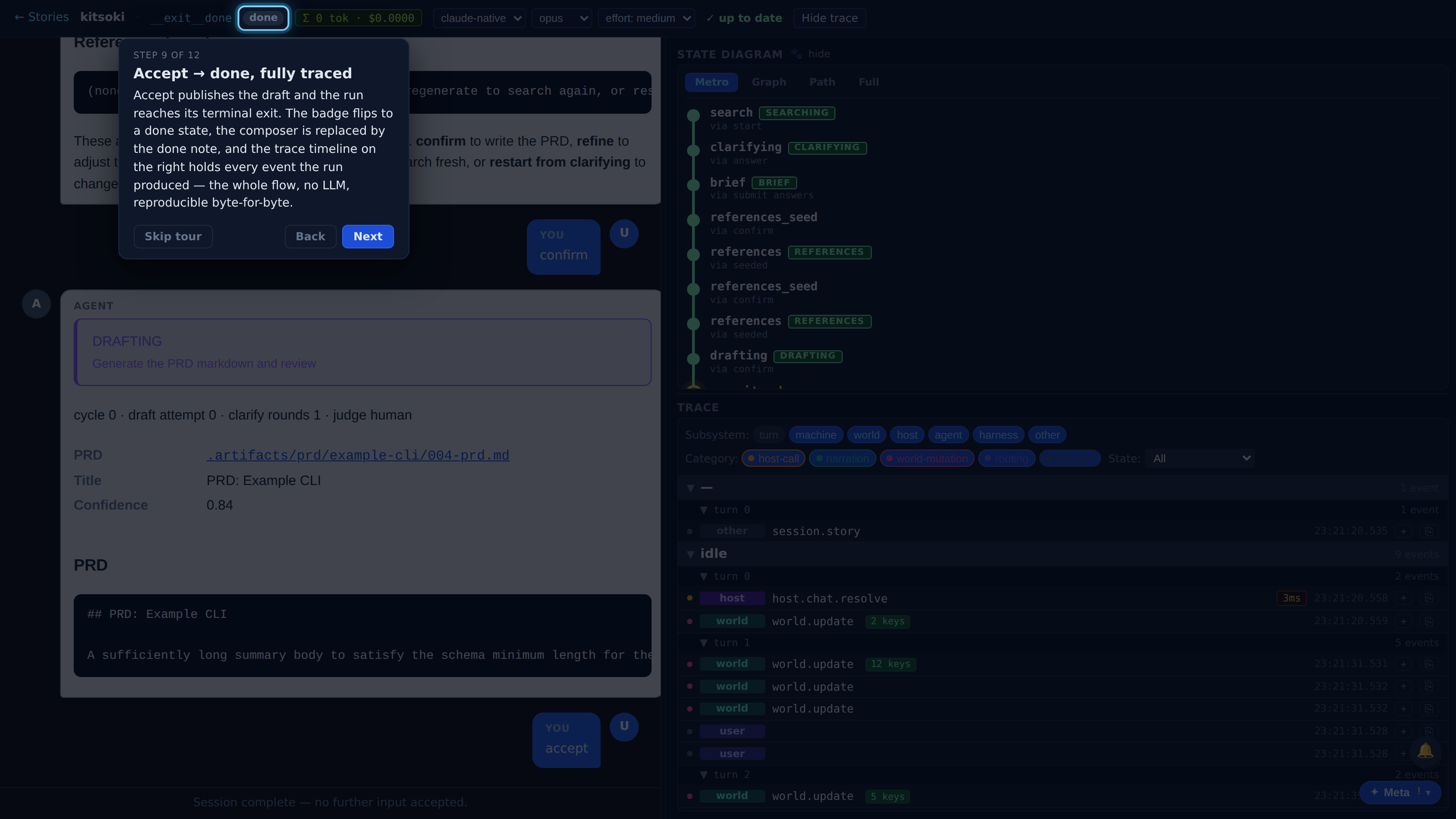
Task: Click the token cost counter badge
Action: [x=359, y=18]
